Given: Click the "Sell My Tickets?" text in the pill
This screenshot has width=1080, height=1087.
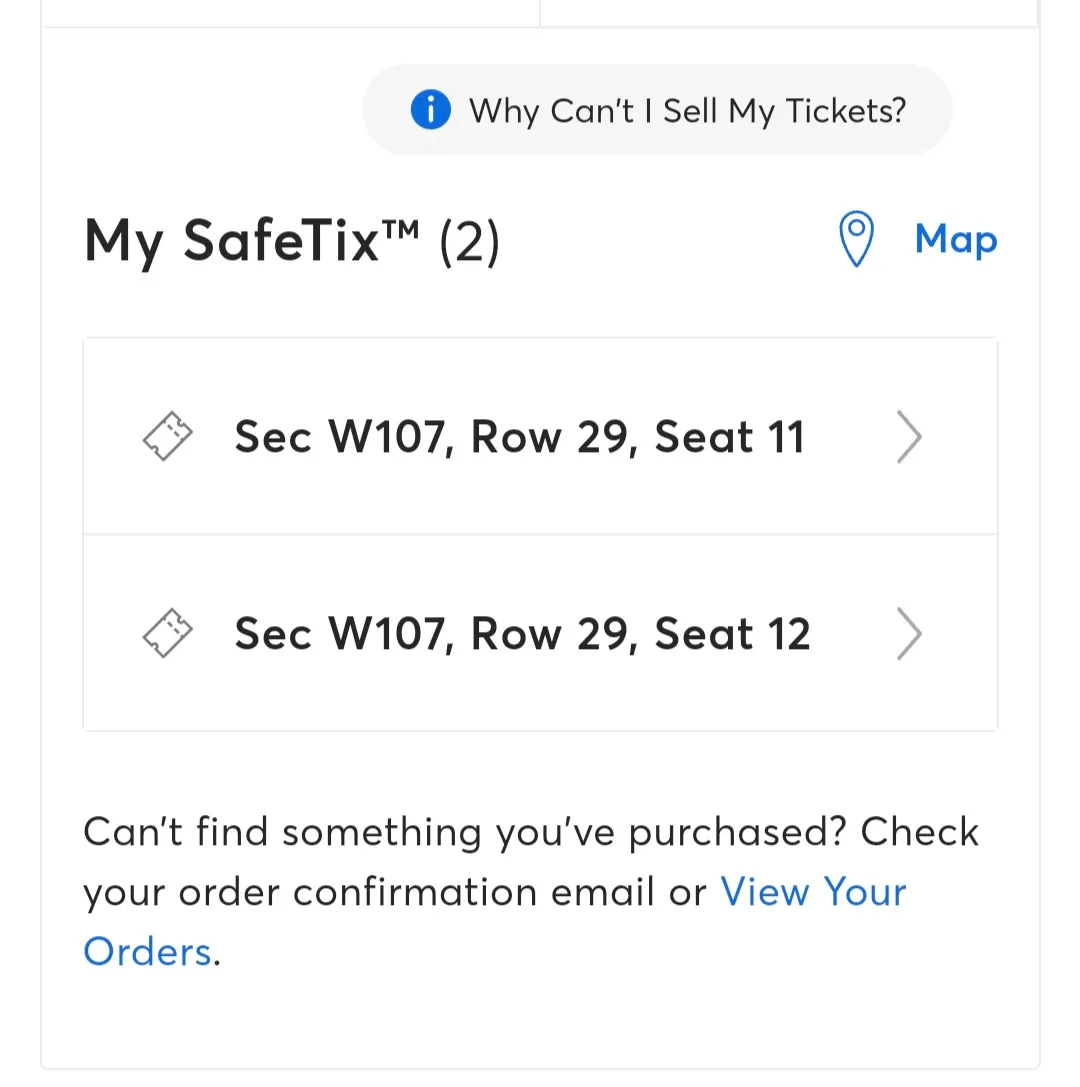Looking at the screenshot, I should (784, 111).
